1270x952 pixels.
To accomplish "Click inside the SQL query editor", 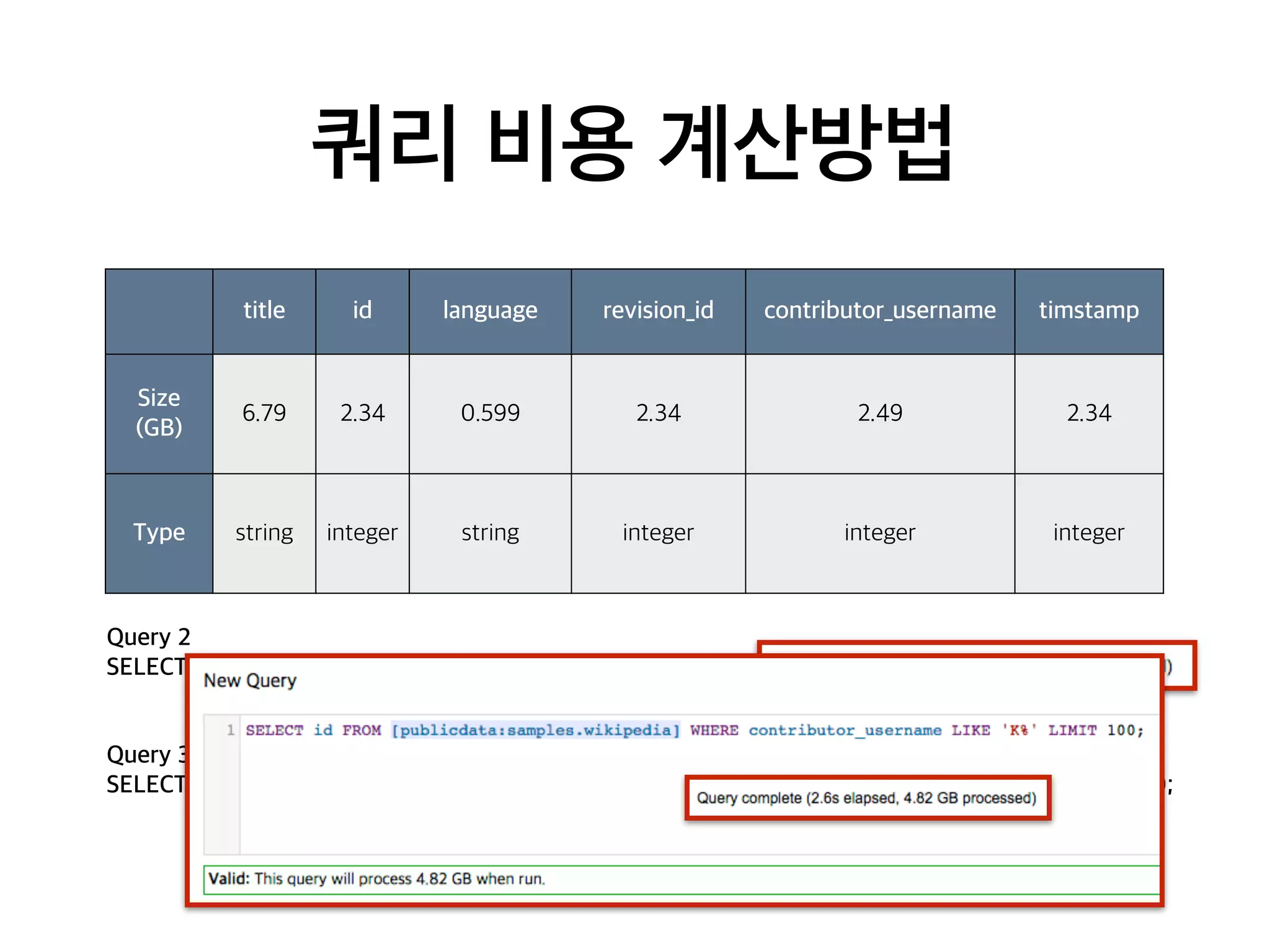I will click(682, 785).
